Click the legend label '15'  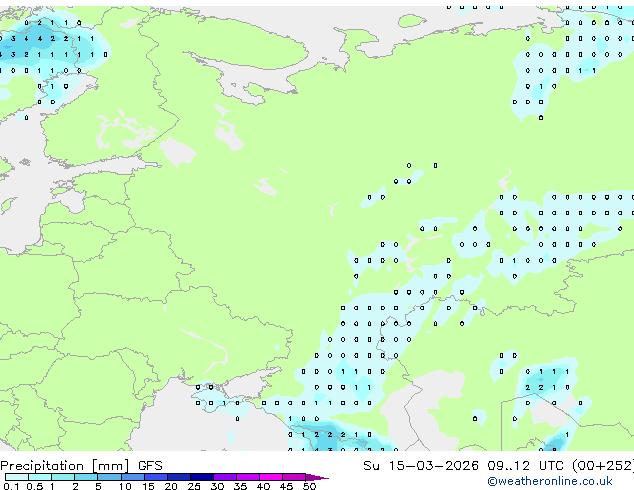[148, 486]
